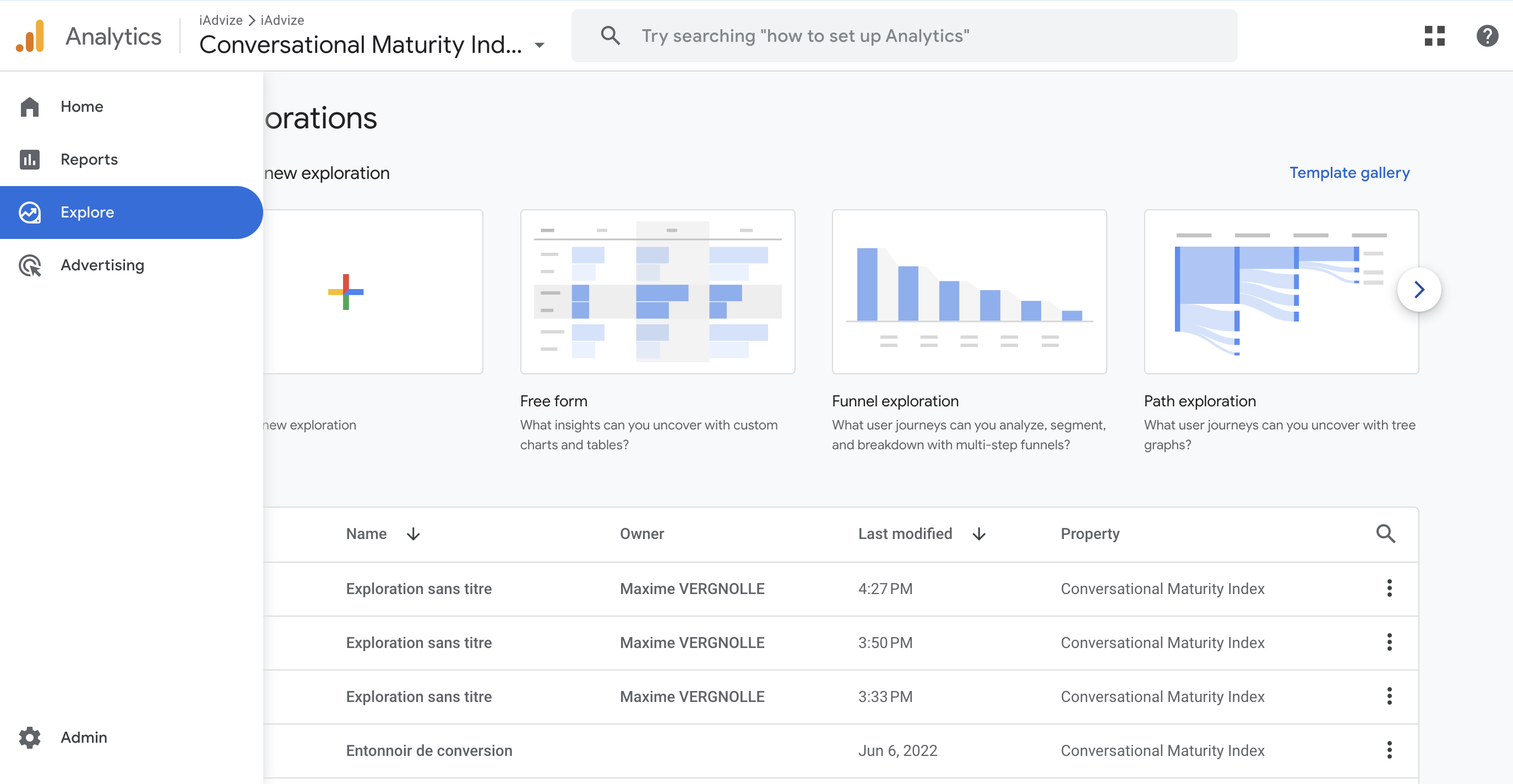Focus the Analytics search field
Screen dimensions: 1513x784
(x=904, y=36)
